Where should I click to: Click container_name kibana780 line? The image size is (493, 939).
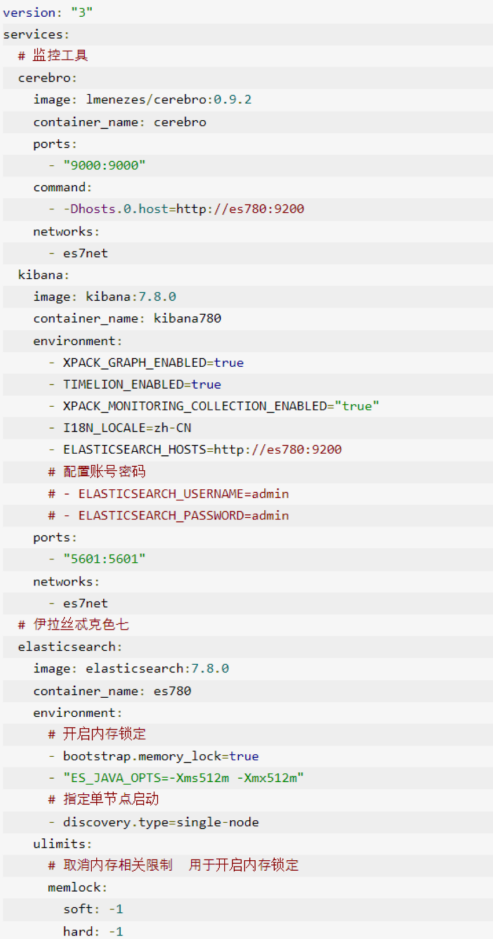click(127, 319)
